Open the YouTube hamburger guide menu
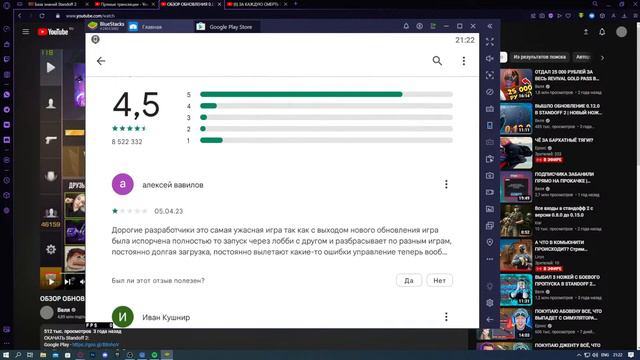 [26, 31]
